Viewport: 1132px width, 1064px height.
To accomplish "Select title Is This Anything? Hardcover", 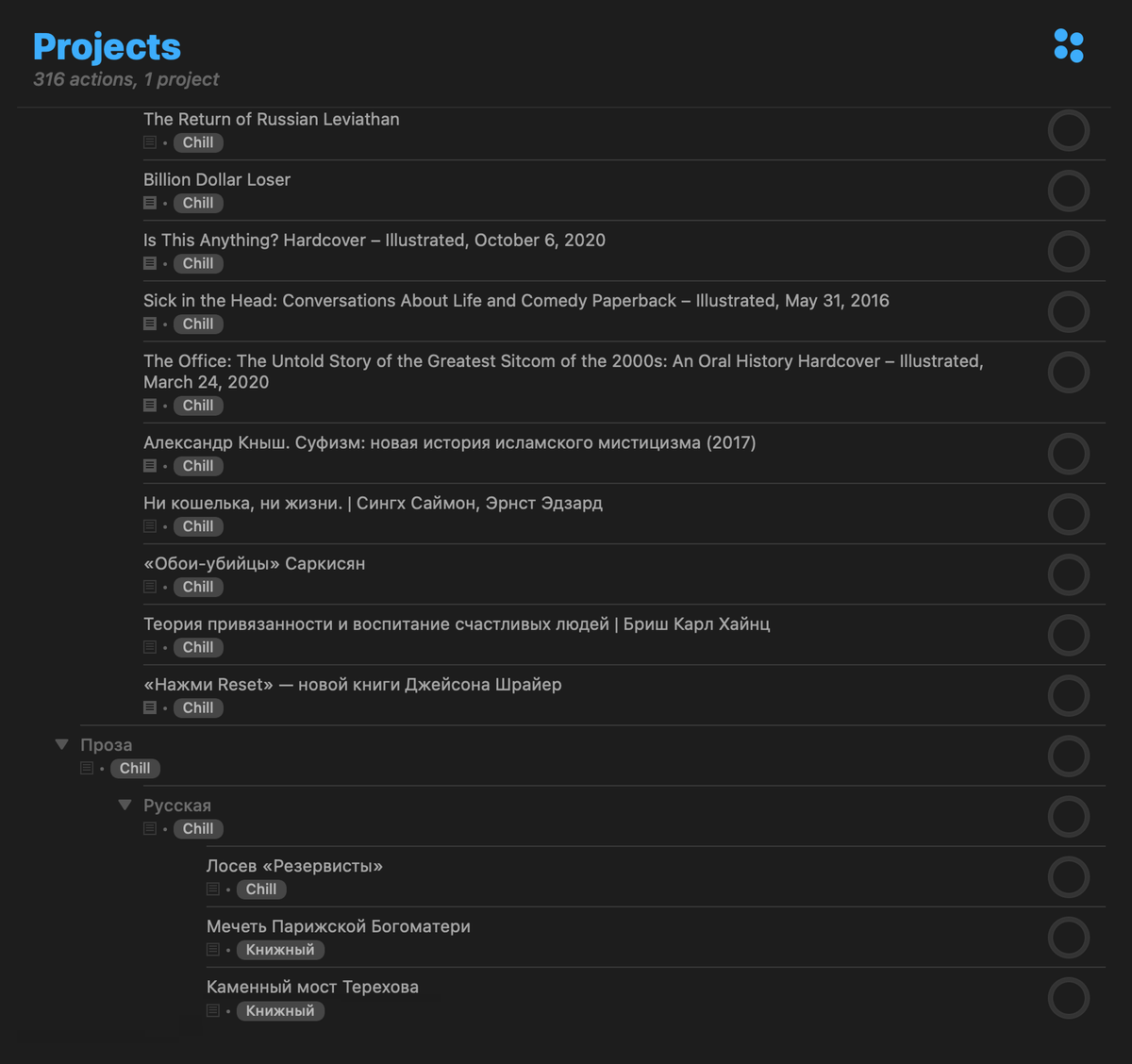I will 375,240.
